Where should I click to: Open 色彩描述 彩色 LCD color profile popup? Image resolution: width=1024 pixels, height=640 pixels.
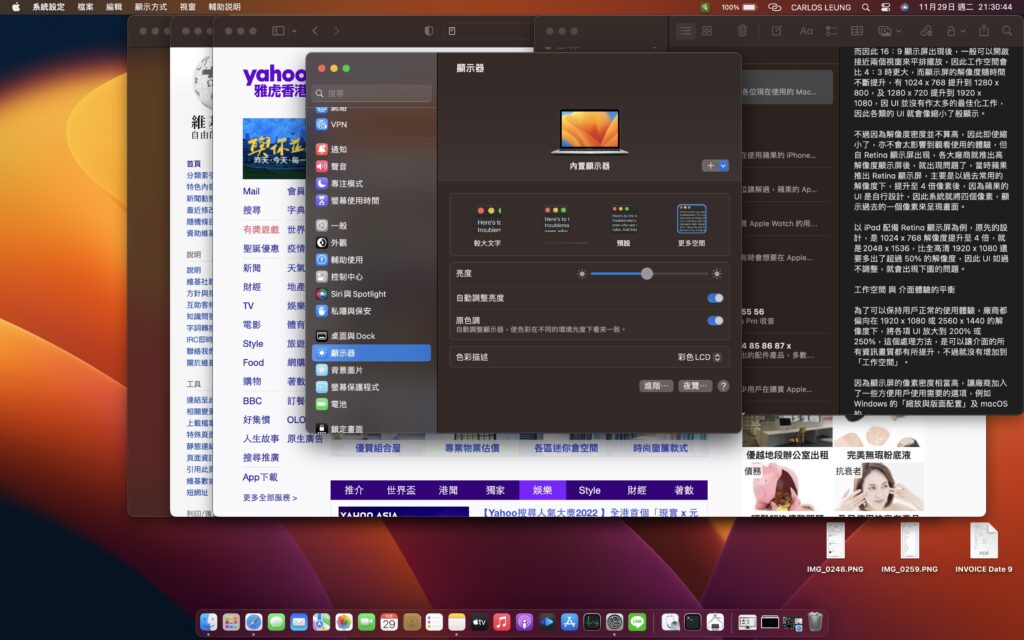click(699, 357)
